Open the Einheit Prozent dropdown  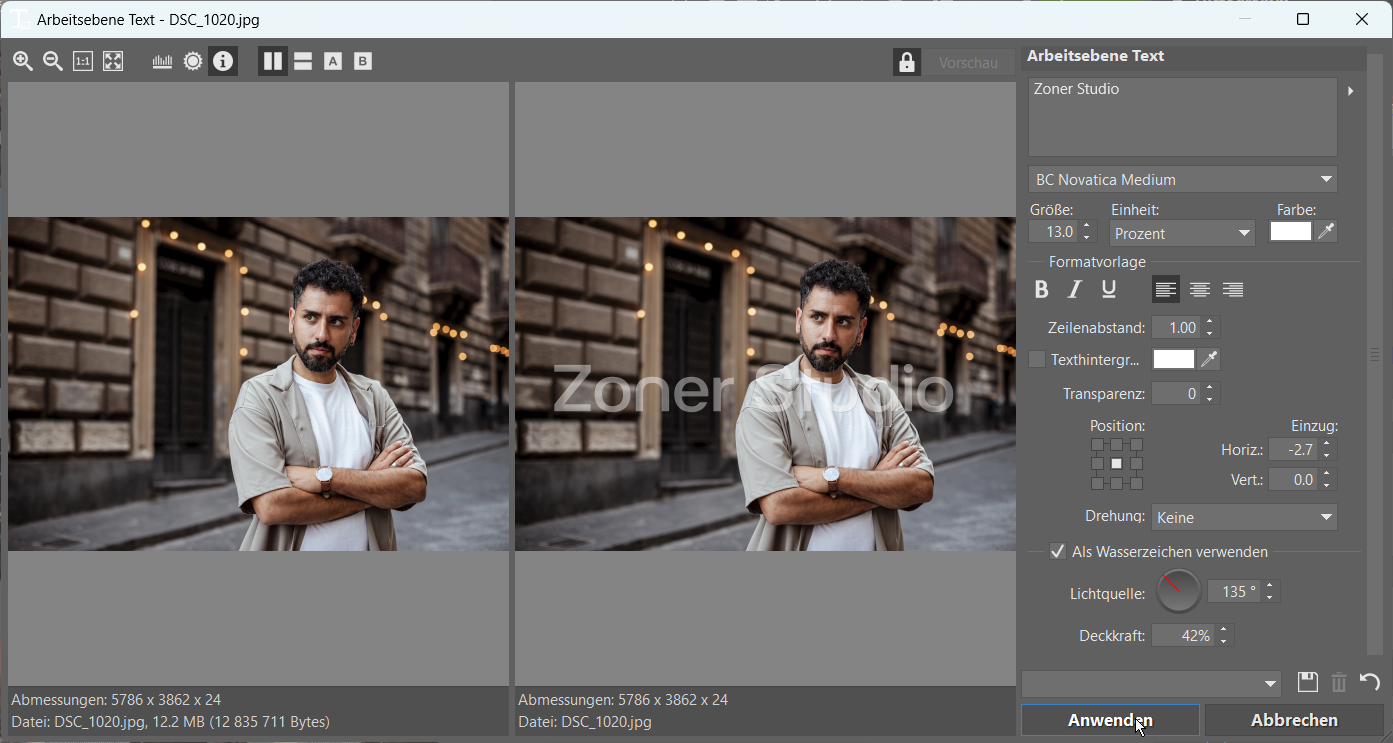point(1182,233)
